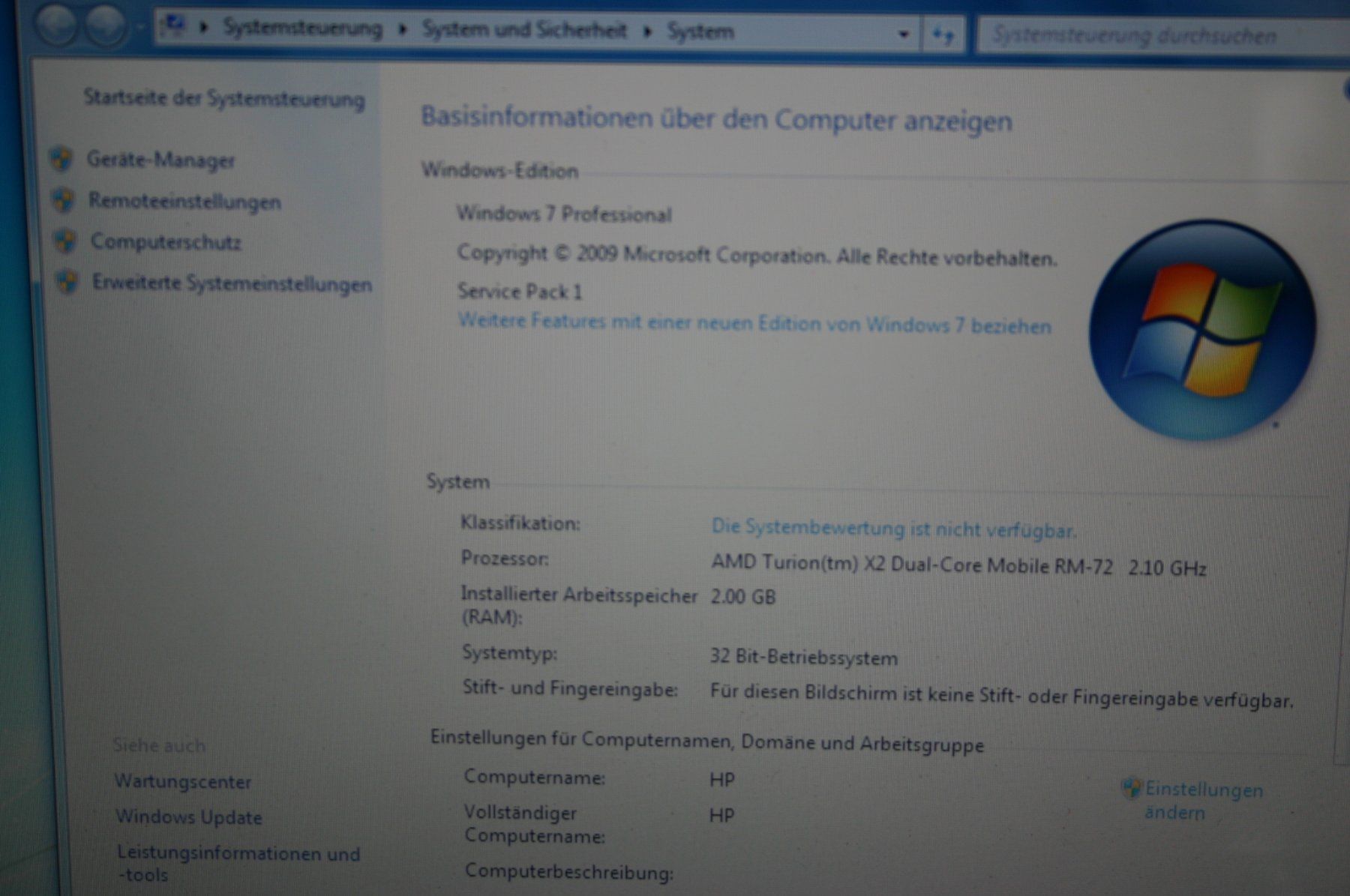Click Computername value HP
This screenshot has width=1350, height=896.
722,780
